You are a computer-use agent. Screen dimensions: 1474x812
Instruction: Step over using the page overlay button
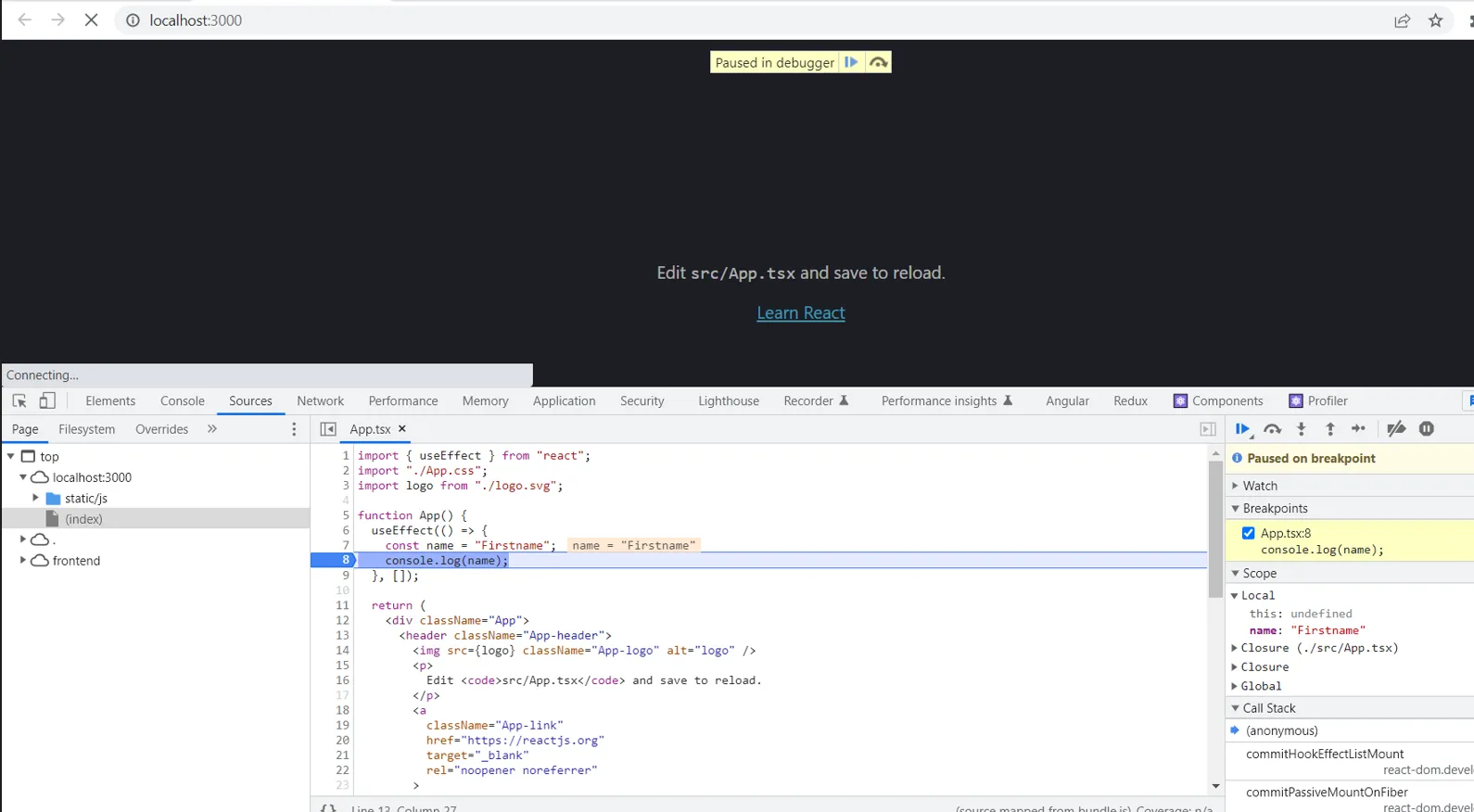878,62
